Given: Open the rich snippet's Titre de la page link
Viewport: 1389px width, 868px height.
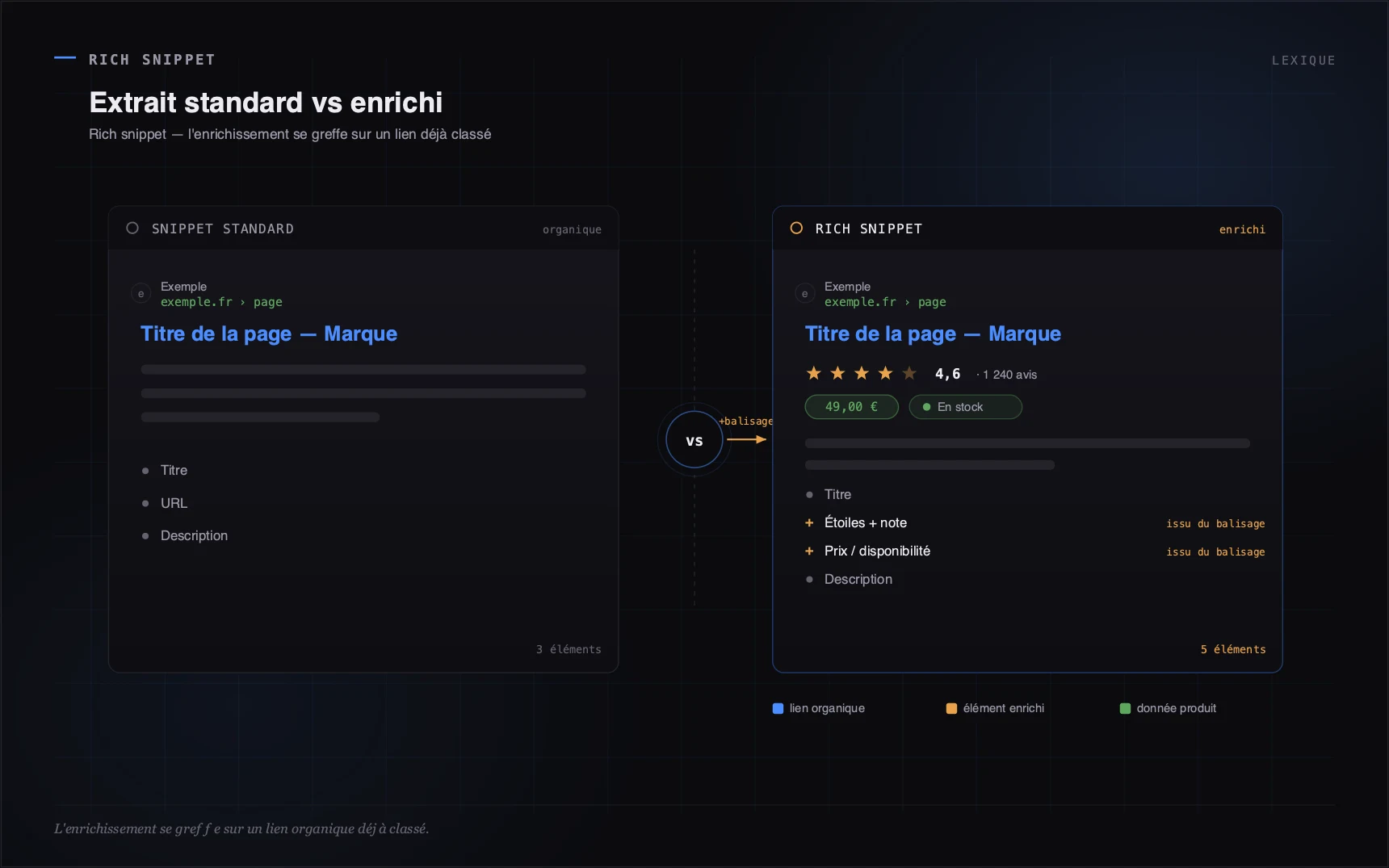Looking at the screenshot, I should (x=933, y=334).
